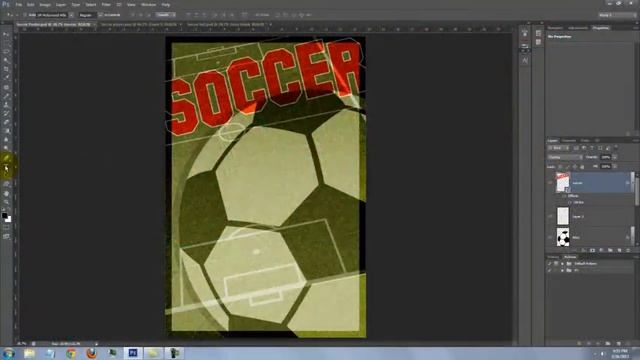Toggle Stroke effect visibility
The height and width of the screenshot is (360, 640).
(570, 202)
